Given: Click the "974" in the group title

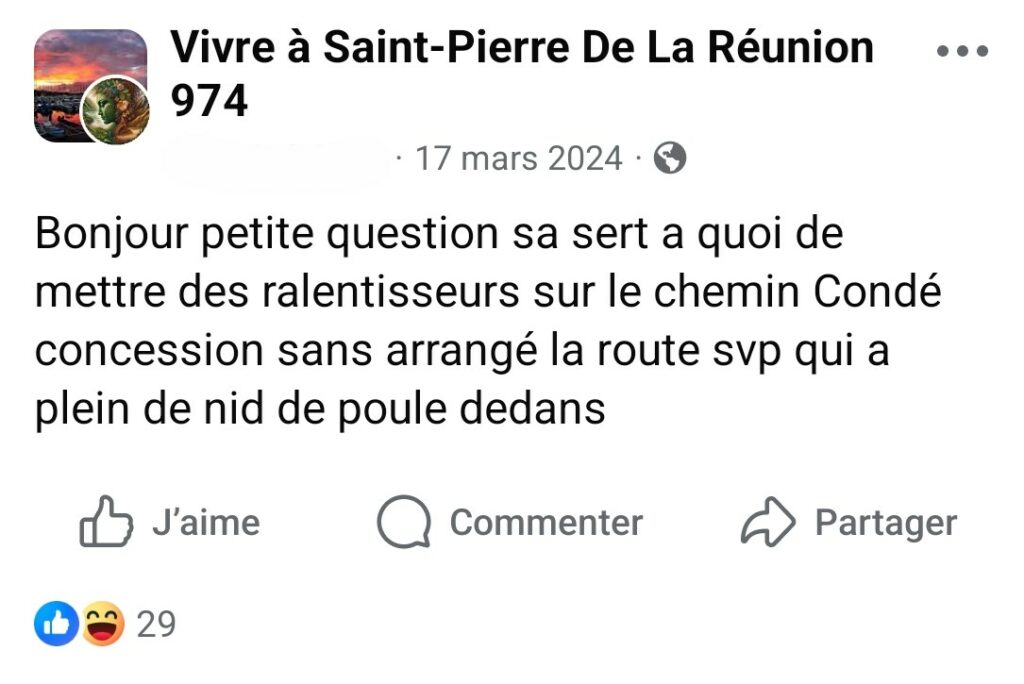Looking at the screenshot, I should pyautogui.click(x=210, y=100).
